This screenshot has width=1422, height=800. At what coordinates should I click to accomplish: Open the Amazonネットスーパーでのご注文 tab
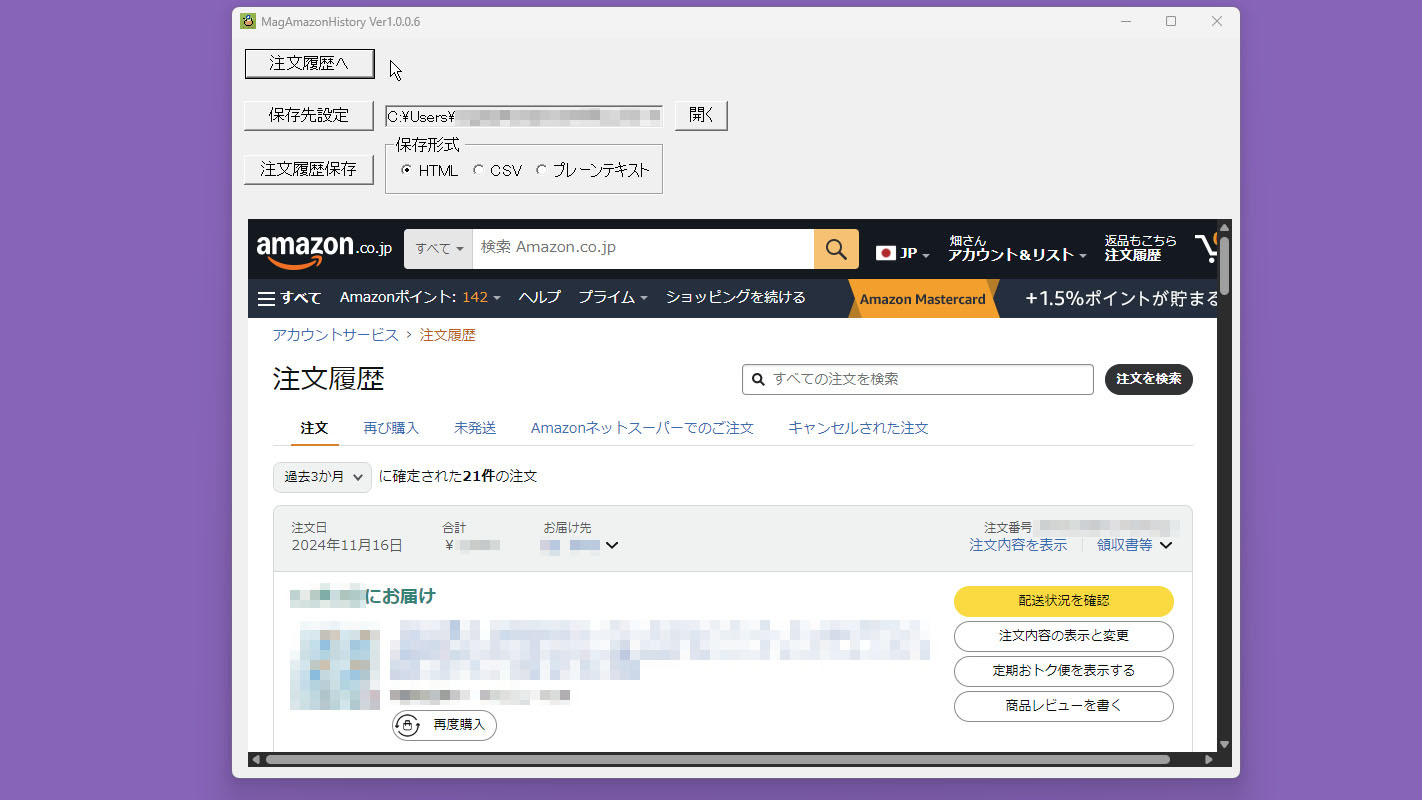642,428
